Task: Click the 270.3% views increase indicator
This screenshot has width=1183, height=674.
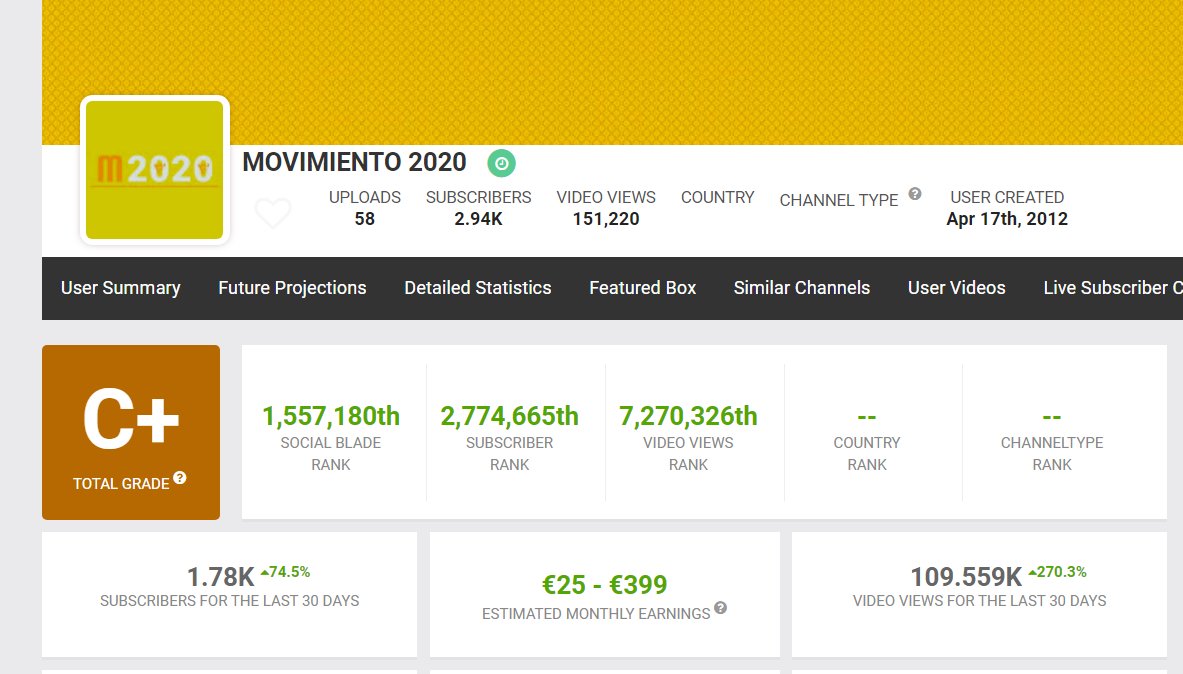Action: 1057,572
